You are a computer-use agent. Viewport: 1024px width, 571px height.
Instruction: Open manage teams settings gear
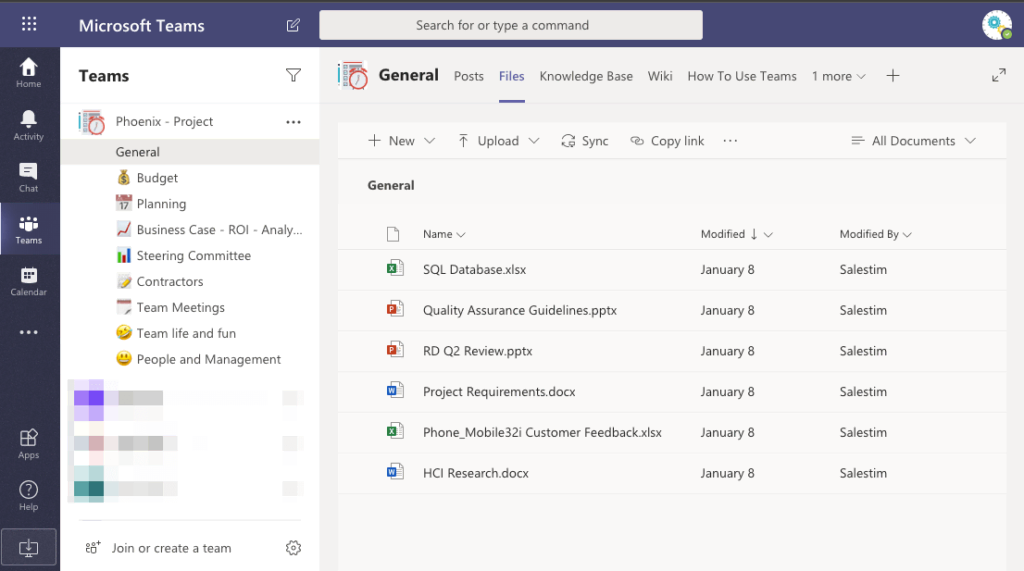coord(293,548)
